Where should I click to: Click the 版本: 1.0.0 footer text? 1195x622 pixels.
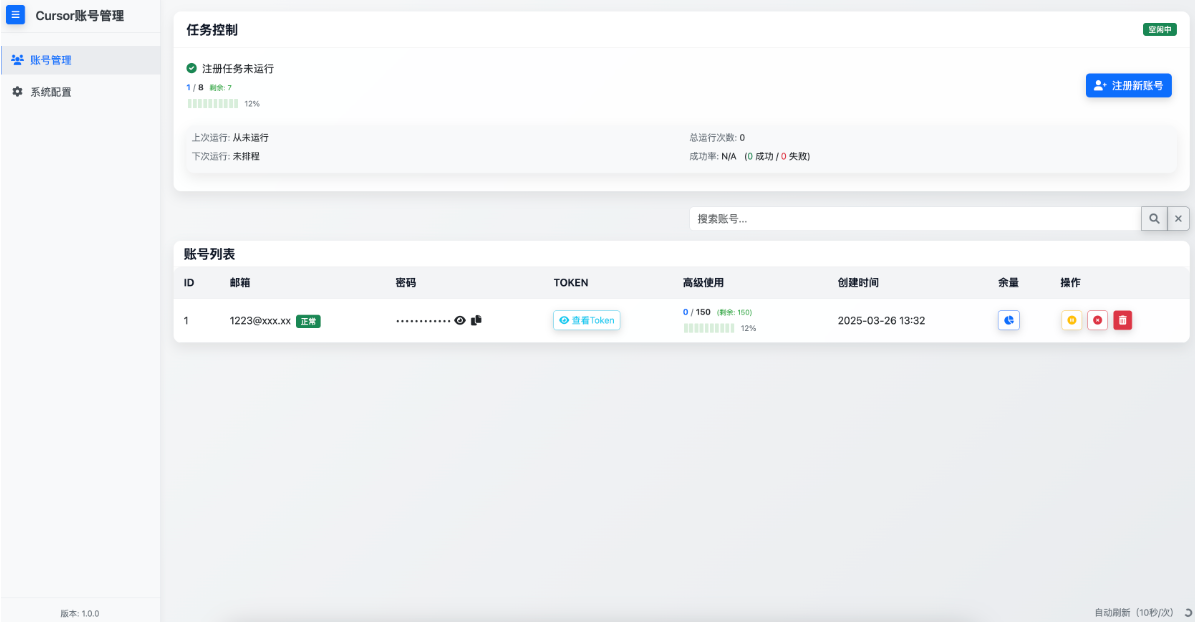pyautogui.click(x=80, y=614)
